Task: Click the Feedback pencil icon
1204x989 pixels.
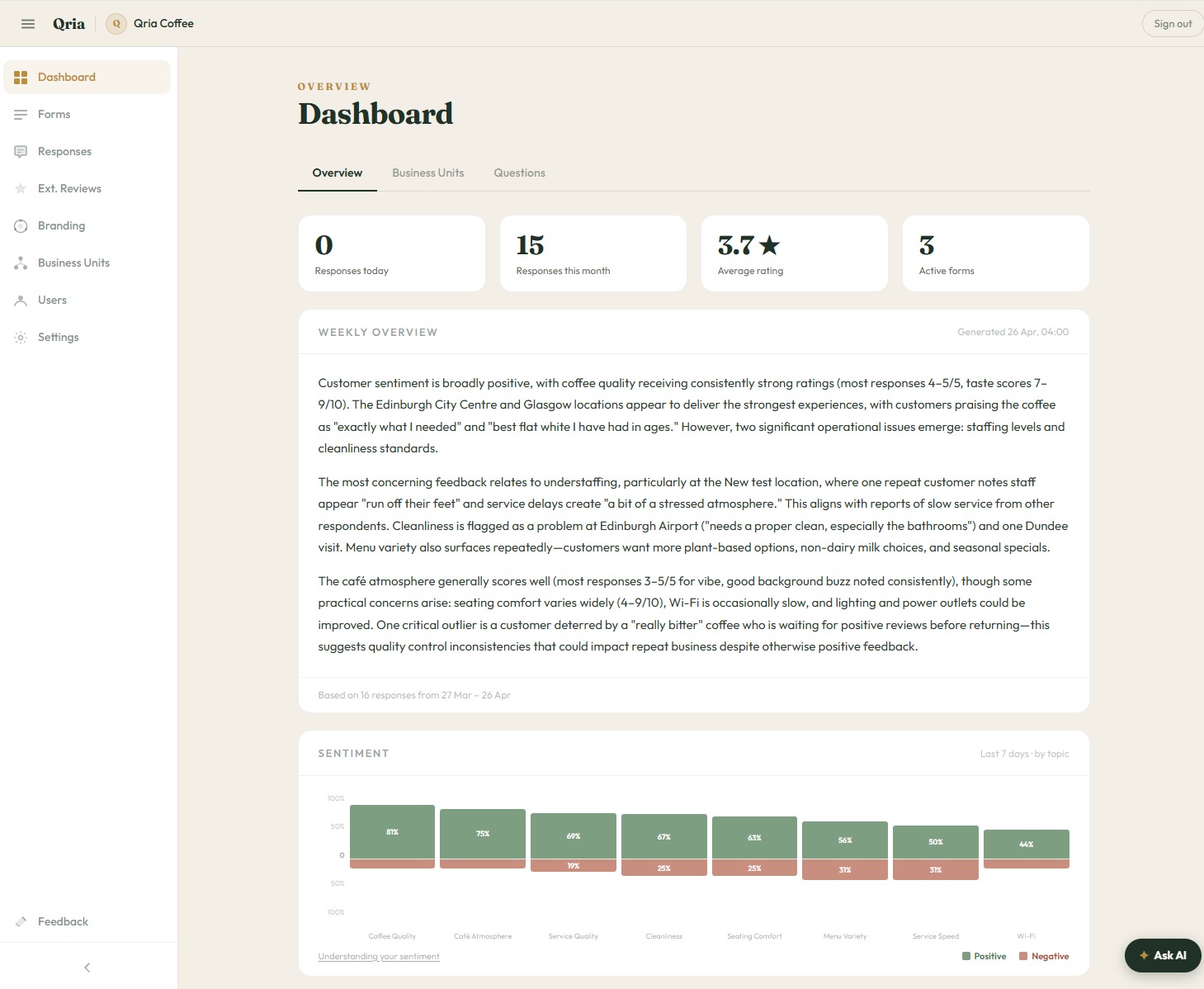Action: coord(21,922)
